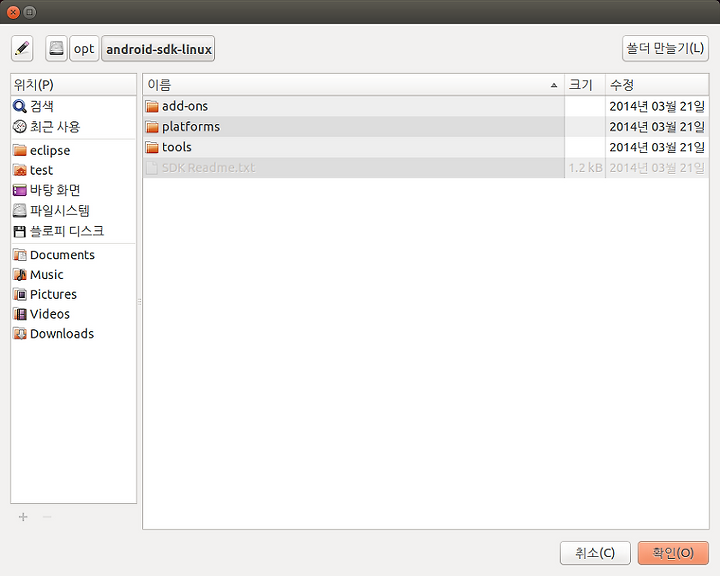Click the platforms folder name
The height and width of the screenshot is (576, 720).
point(191,127)
